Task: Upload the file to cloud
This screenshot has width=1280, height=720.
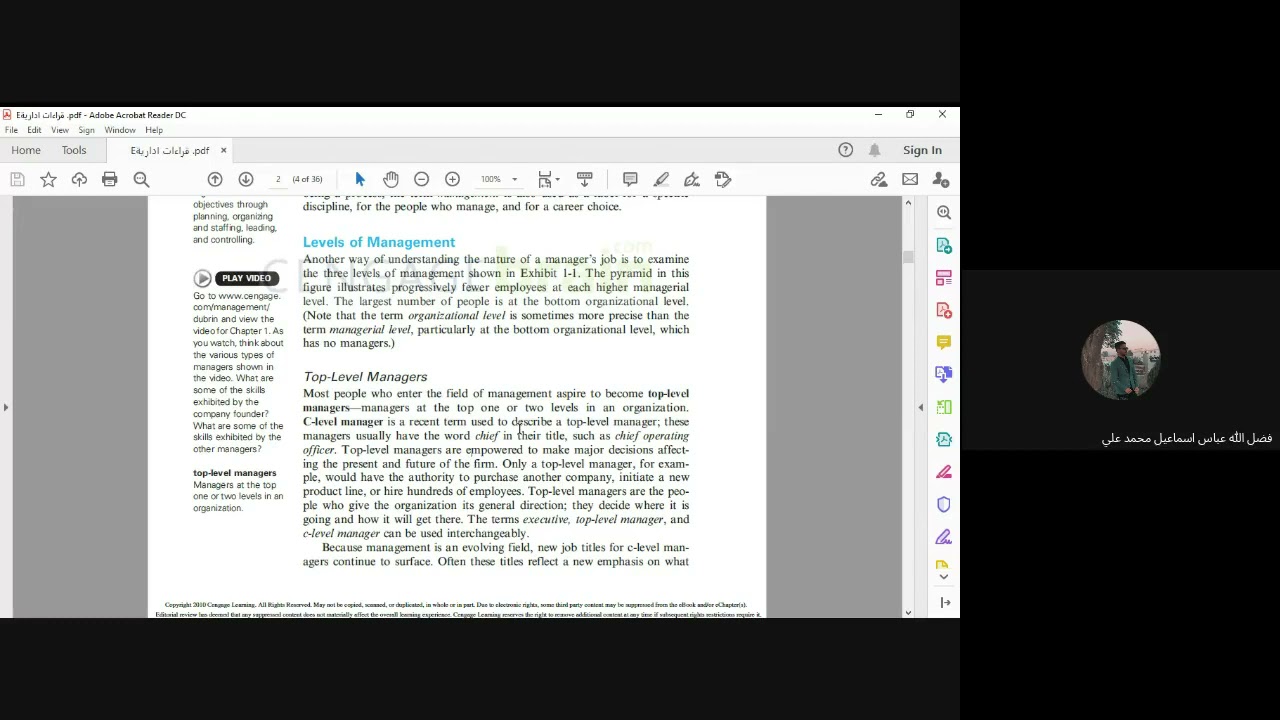Action: (x=79, y=179)
